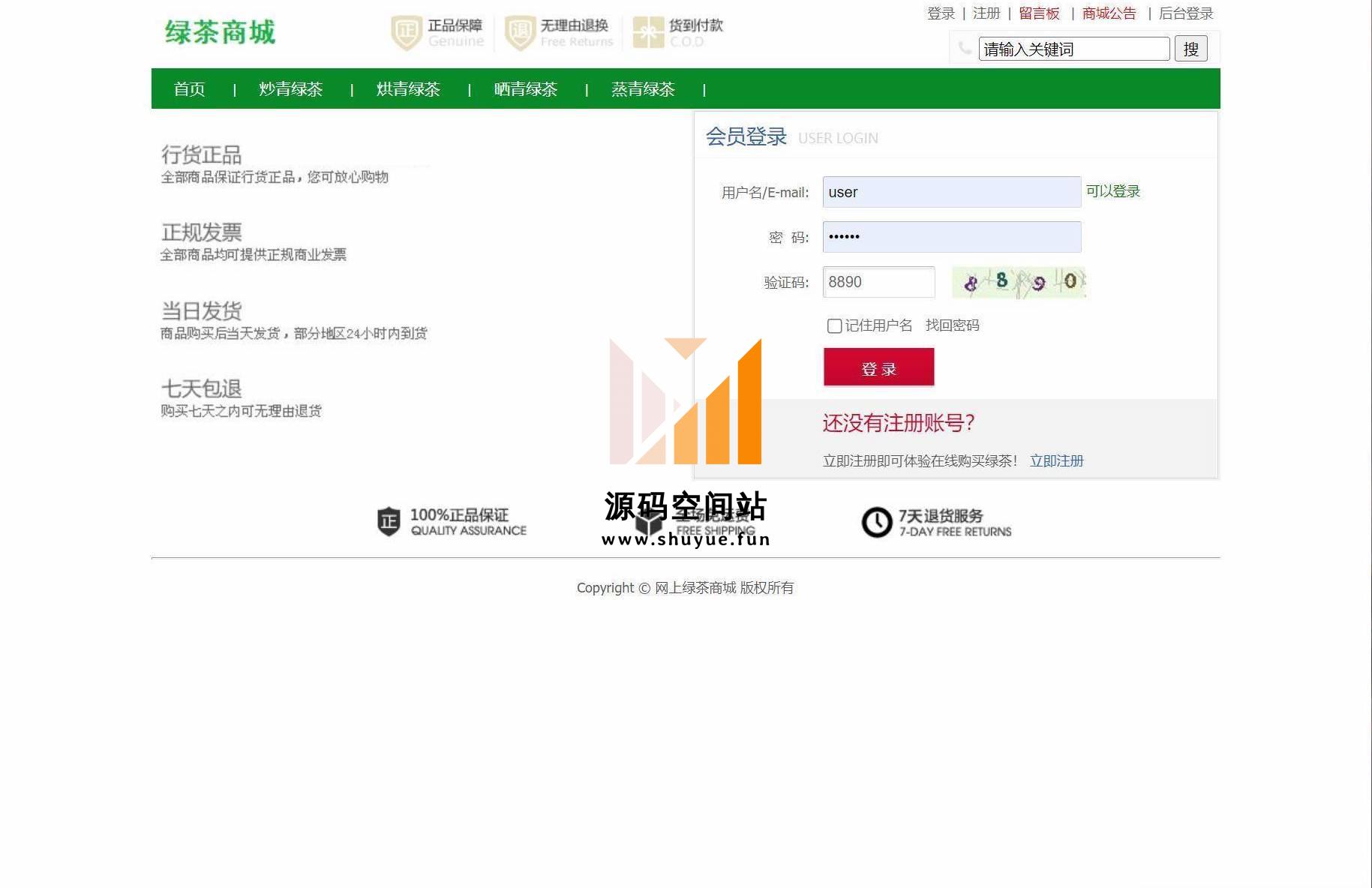This screenshot has height=888, width=1372.
Task: Click the 100% Quality Assurance shield icon
Action: 389,521
